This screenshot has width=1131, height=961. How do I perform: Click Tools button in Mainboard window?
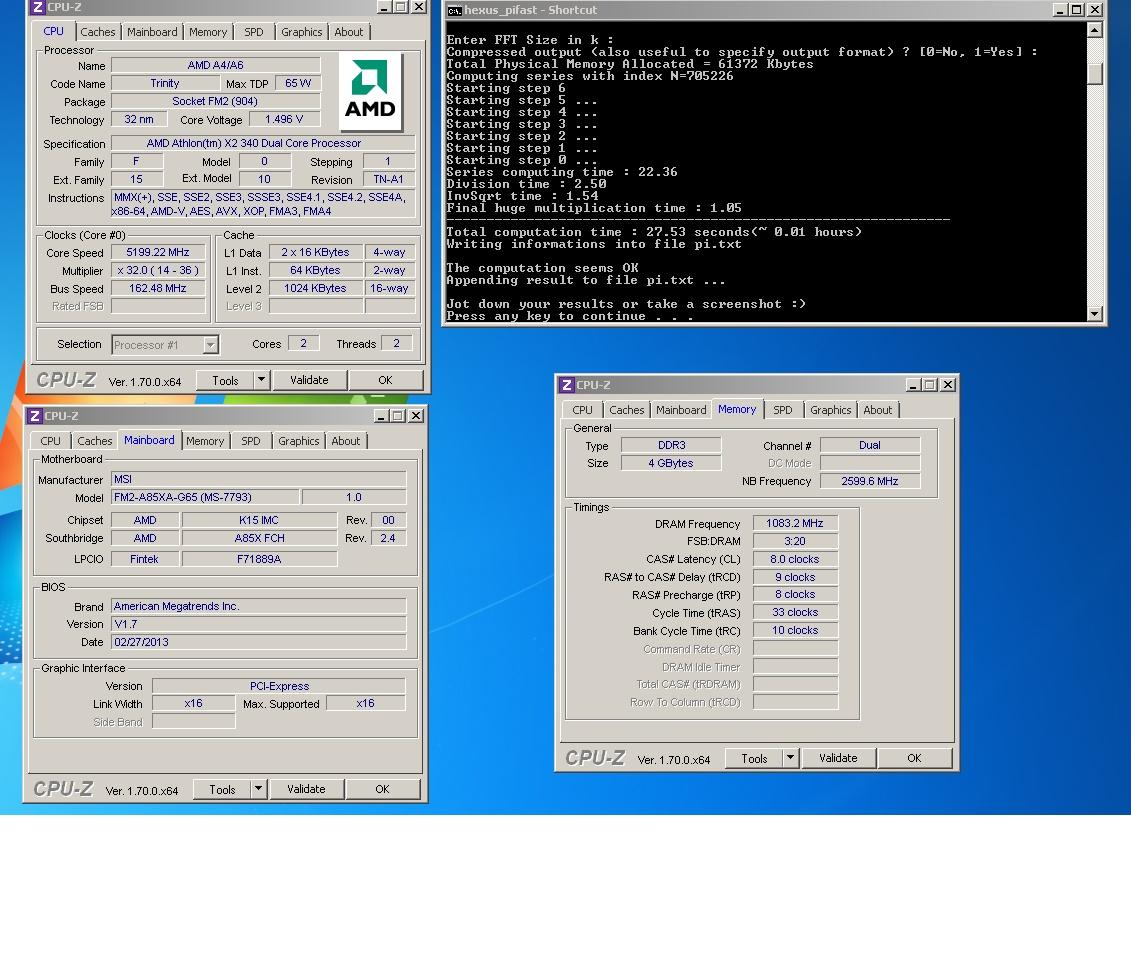(x=222, y=789)
